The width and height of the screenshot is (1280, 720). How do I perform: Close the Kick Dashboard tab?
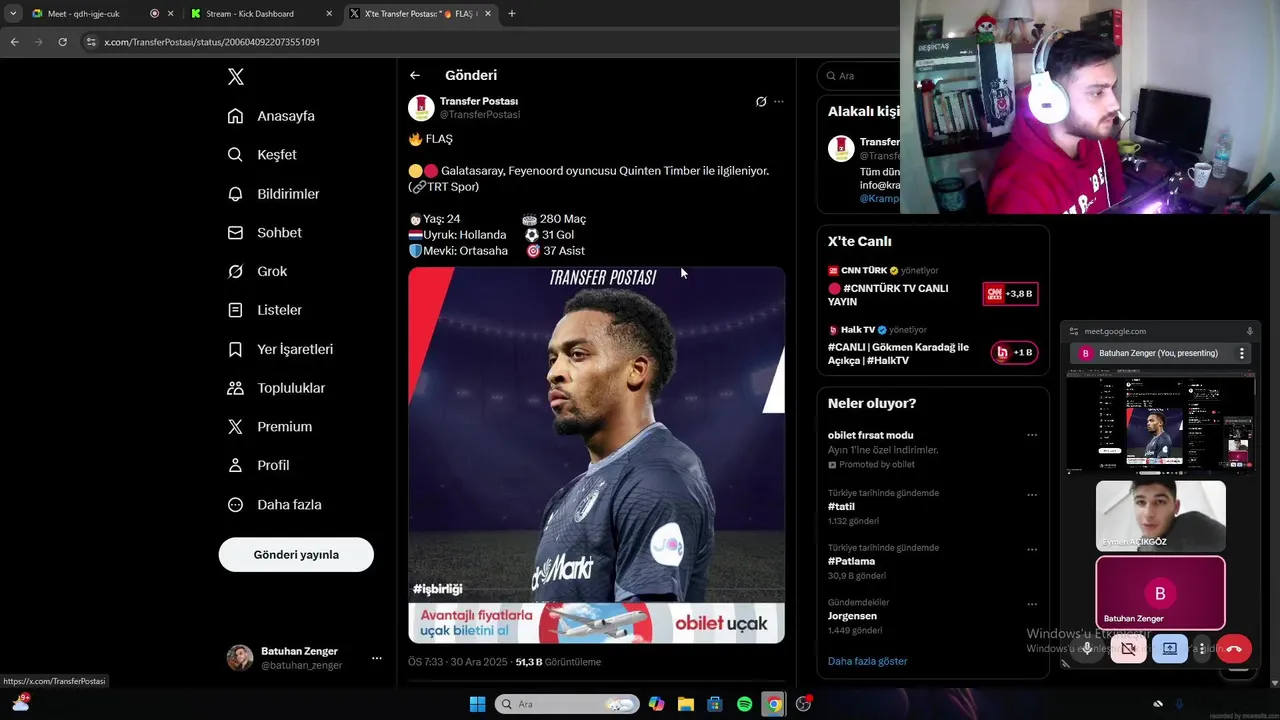tap(329, 14)
